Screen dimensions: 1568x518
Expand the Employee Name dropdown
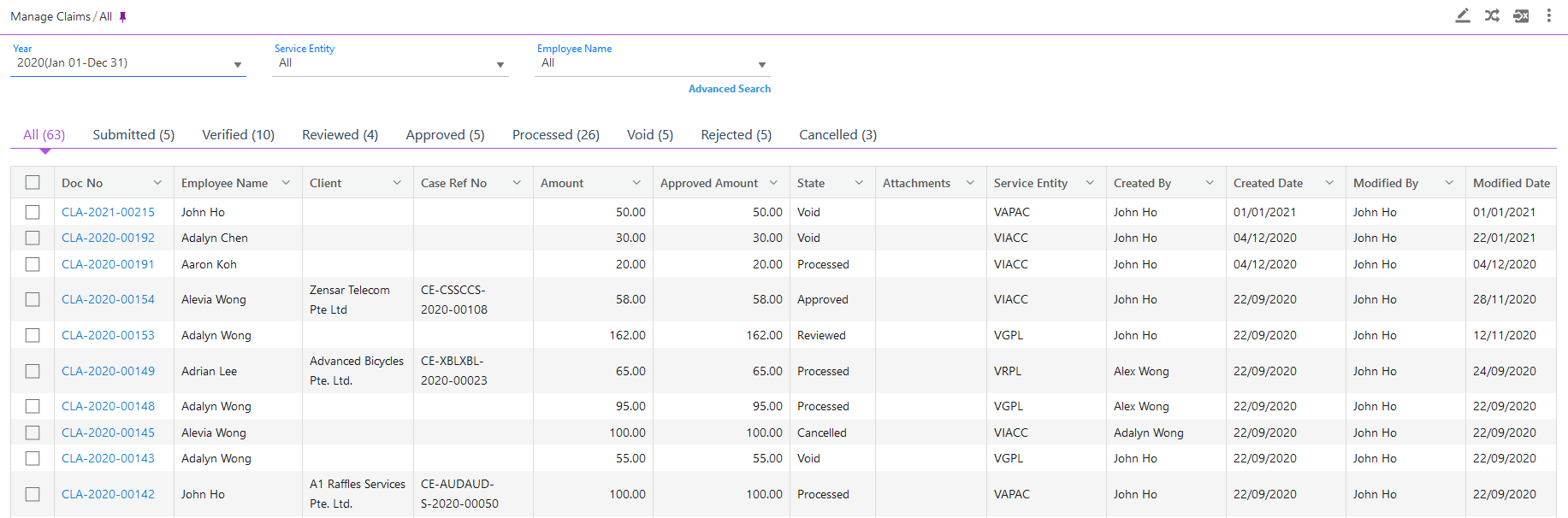[761, 65]
